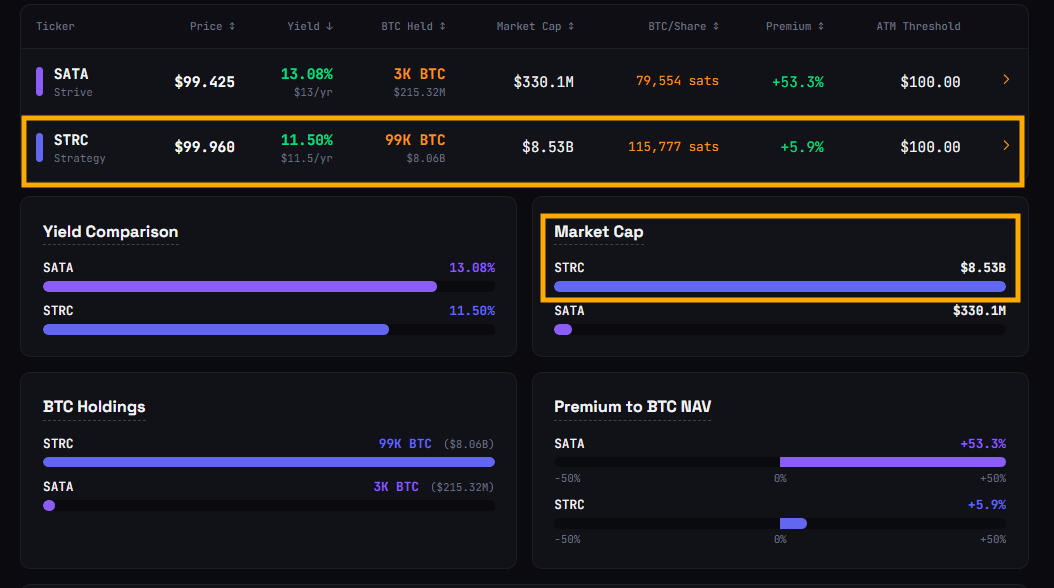Click 11.50% label in Yield Comparison

coord(472,310)
